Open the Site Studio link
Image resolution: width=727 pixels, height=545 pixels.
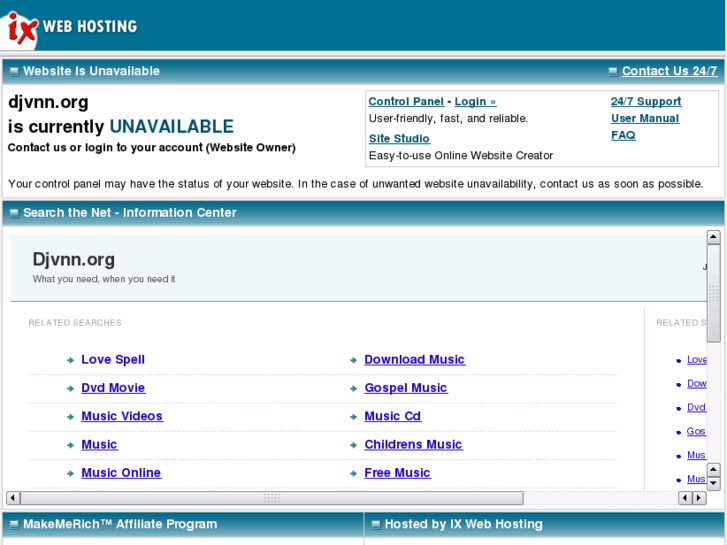399,139
